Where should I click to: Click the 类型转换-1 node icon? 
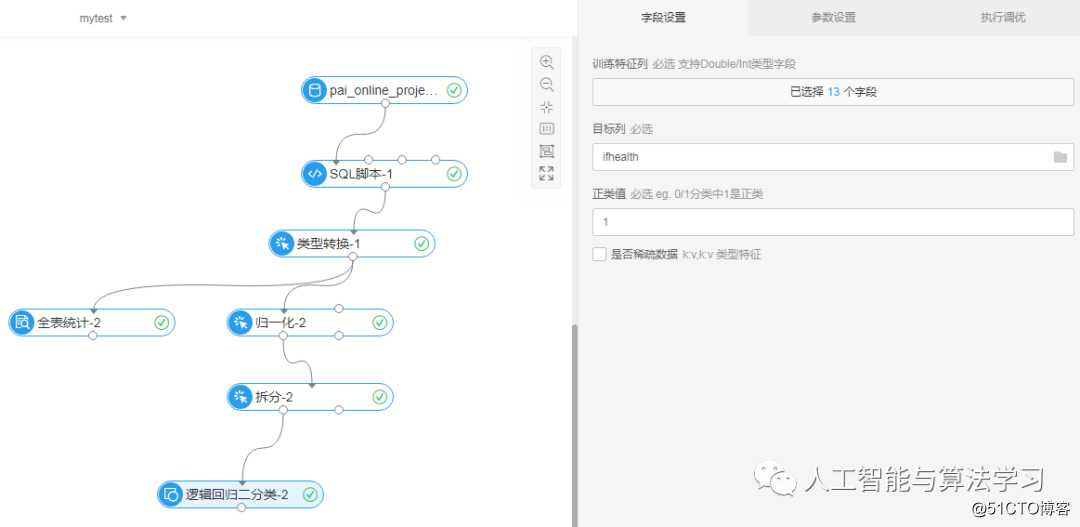[282, 243]
